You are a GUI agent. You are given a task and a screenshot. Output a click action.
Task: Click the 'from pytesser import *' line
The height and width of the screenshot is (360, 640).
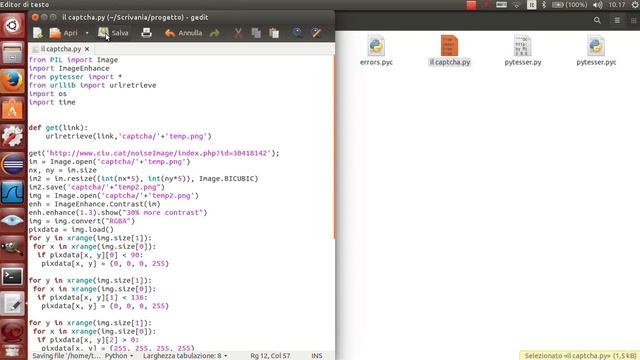(75, 77)
